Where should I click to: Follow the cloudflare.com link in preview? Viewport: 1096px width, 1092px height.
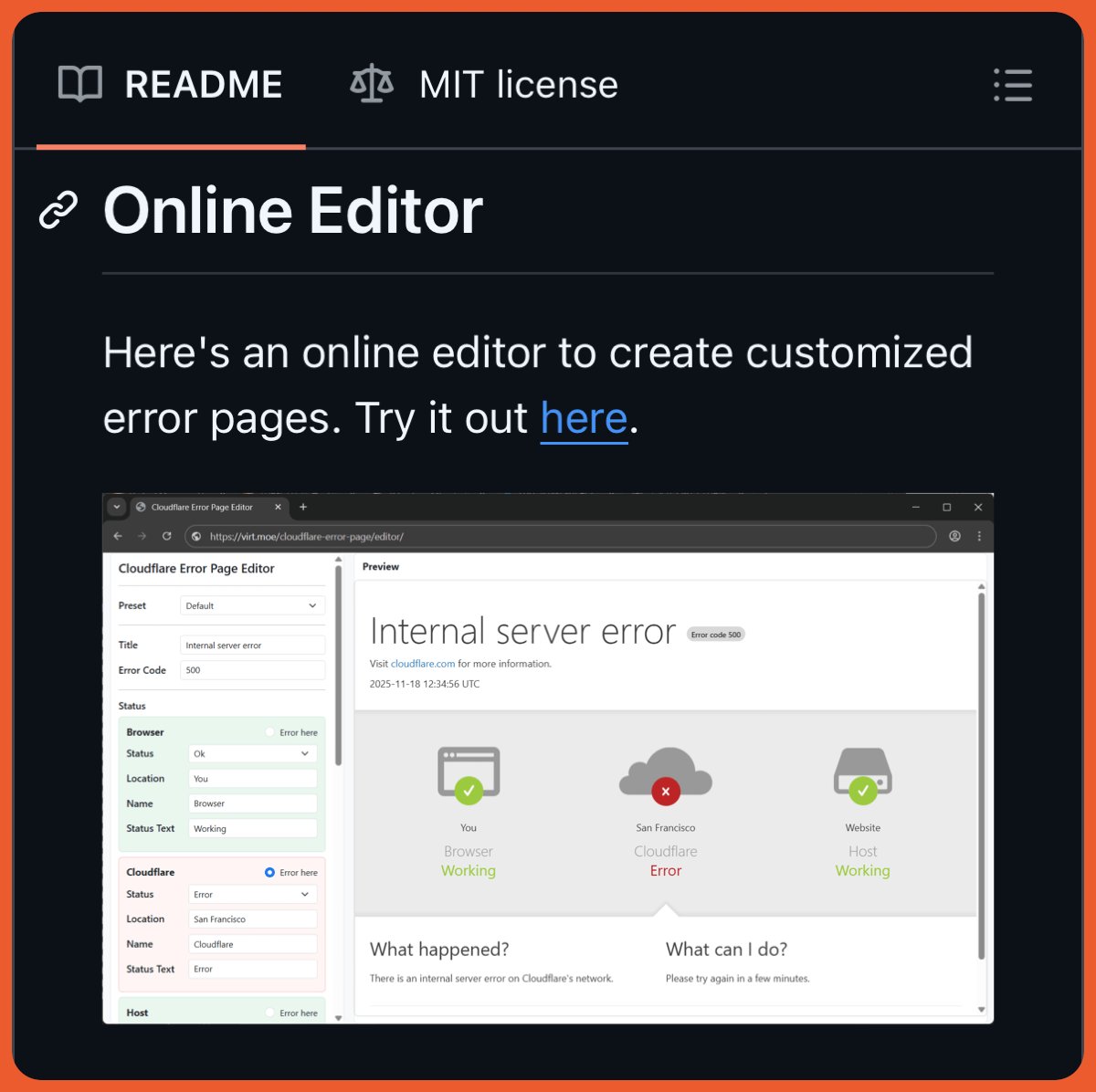click(x=423, y=664)
